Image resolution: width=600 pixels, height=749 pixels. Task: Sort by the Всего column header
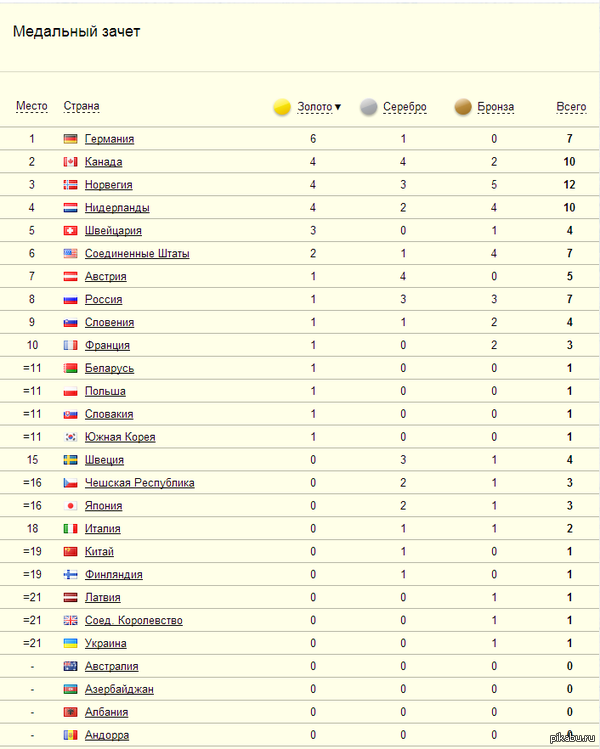point(571,107)
